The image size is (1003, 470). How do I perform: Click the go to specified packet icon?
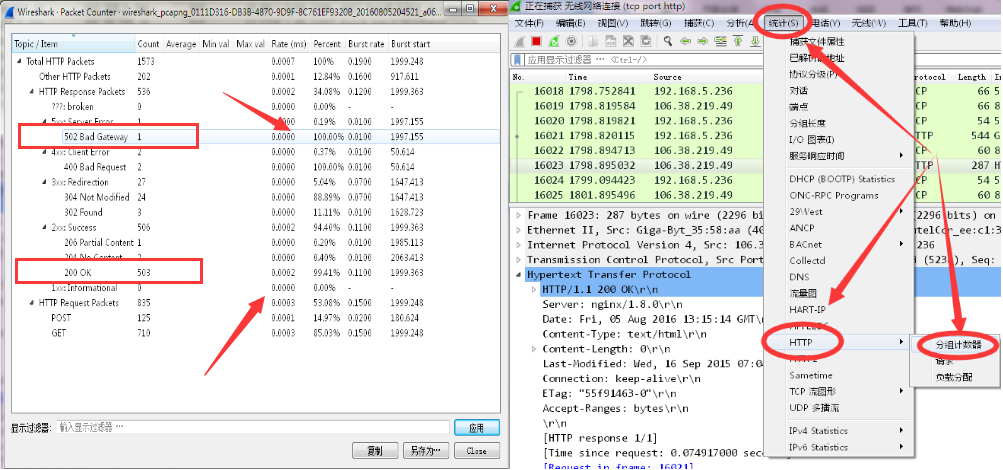pyautogui.click(x=720, y=41)
